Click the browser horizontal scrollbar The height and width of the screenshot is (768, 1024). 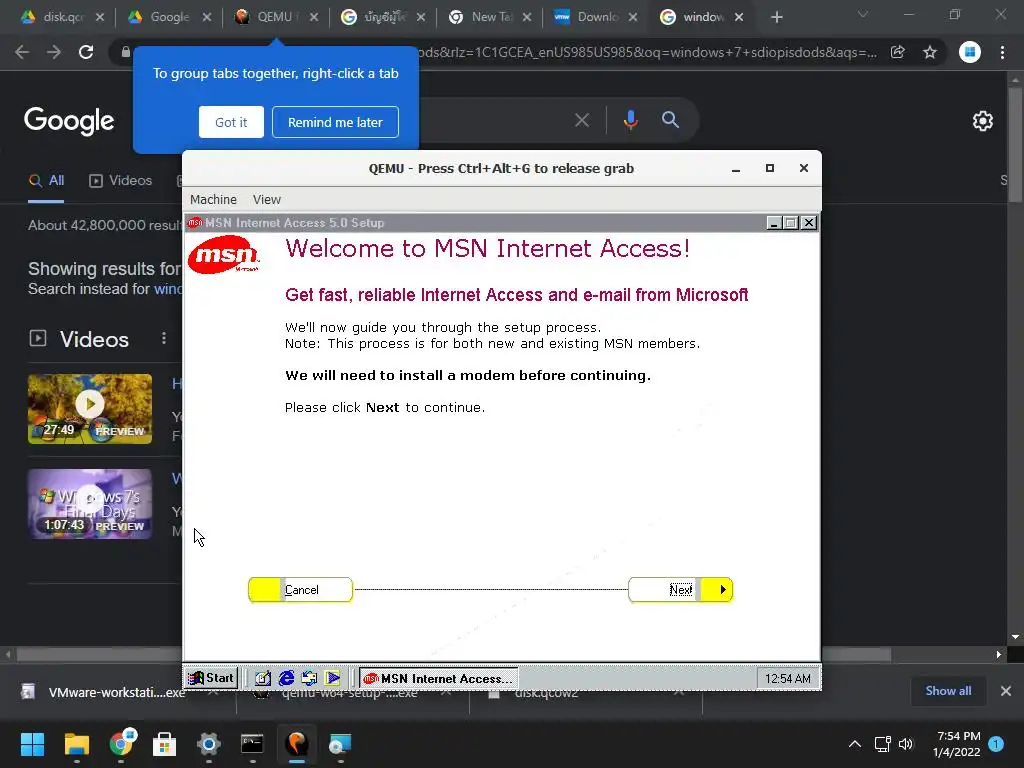(x=453, y=654)
